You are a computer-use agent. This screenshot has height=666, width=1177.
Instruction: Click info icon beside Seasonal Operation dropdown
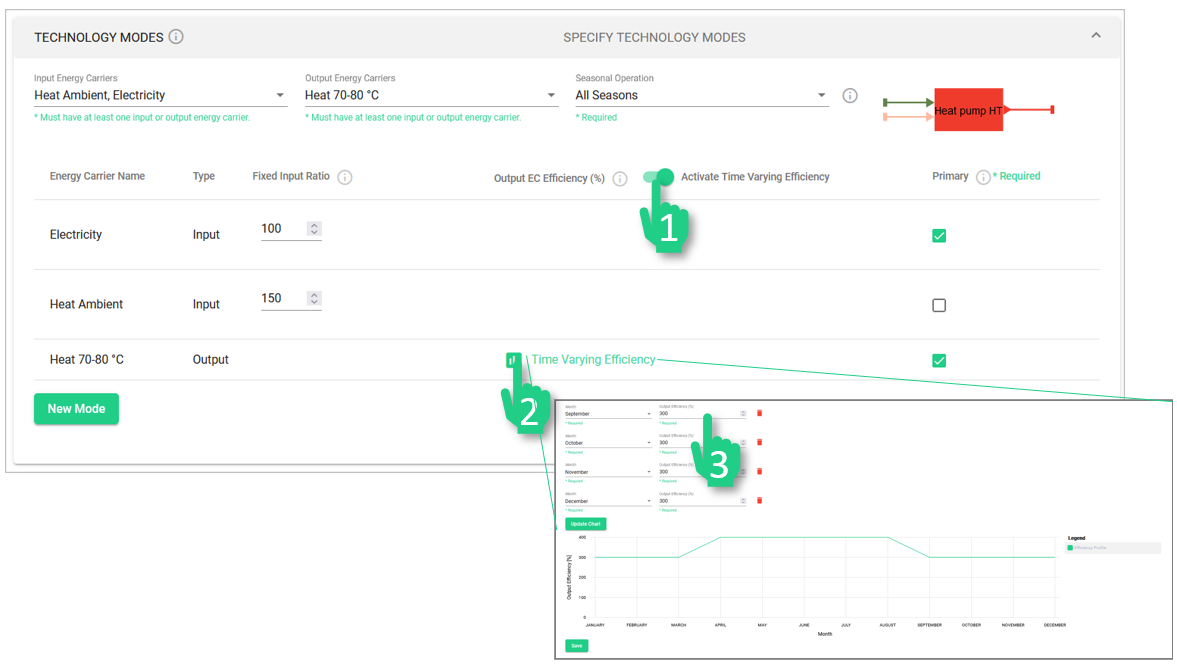click(x=849, y=96)
